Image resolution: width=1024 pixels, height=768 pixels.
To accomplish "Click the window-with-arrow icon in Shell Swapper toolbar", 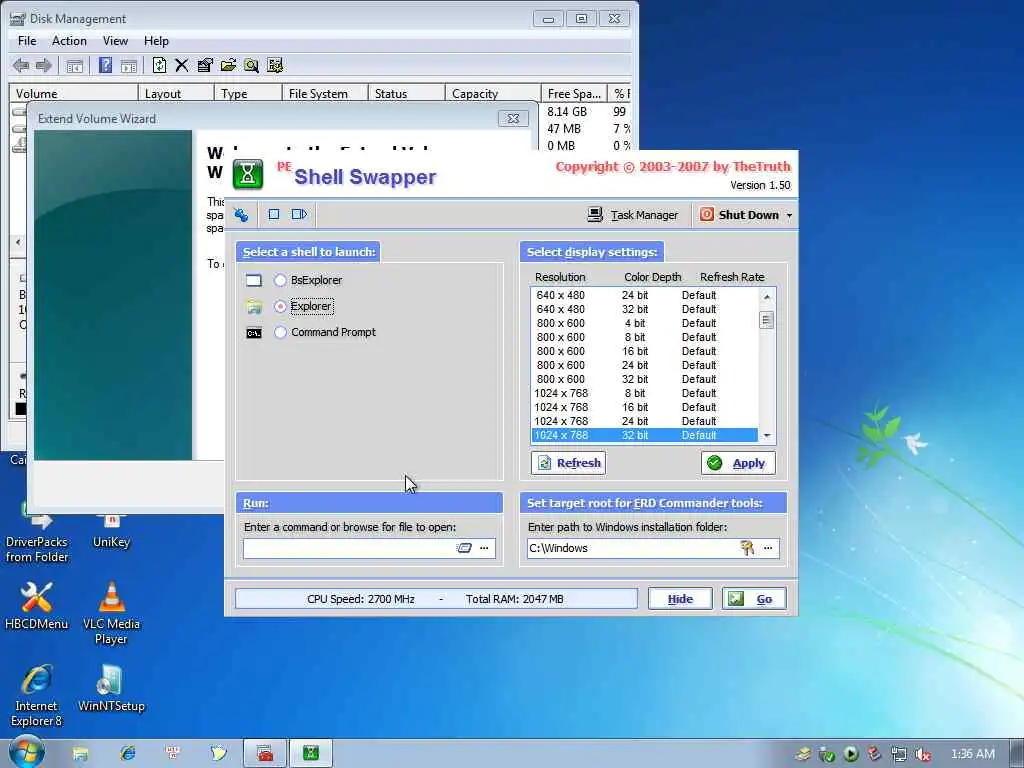I will (x=299, y=214).
